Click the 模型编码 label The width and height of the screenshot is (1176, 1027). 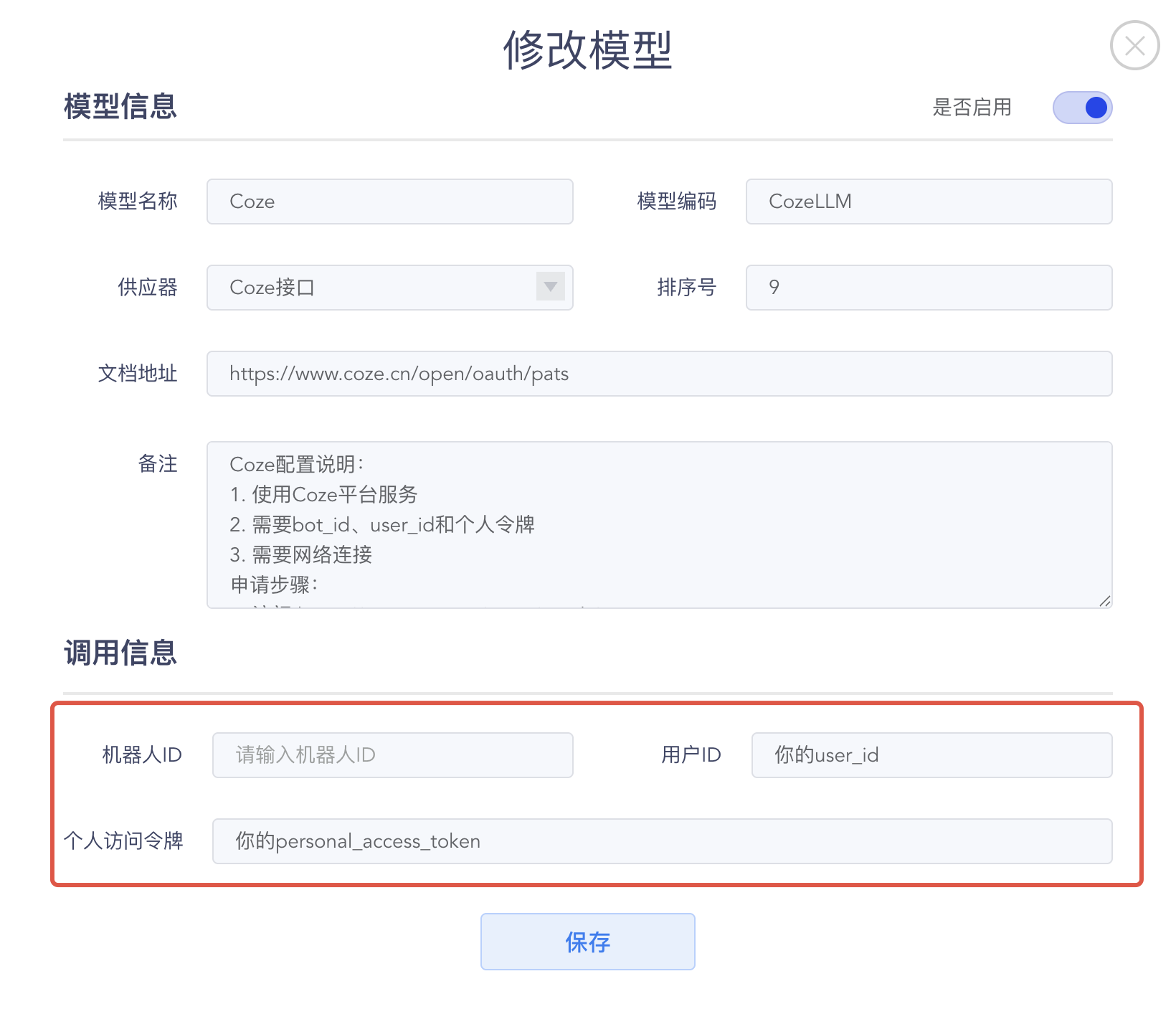pyautogui.click(x=677, y=202)
